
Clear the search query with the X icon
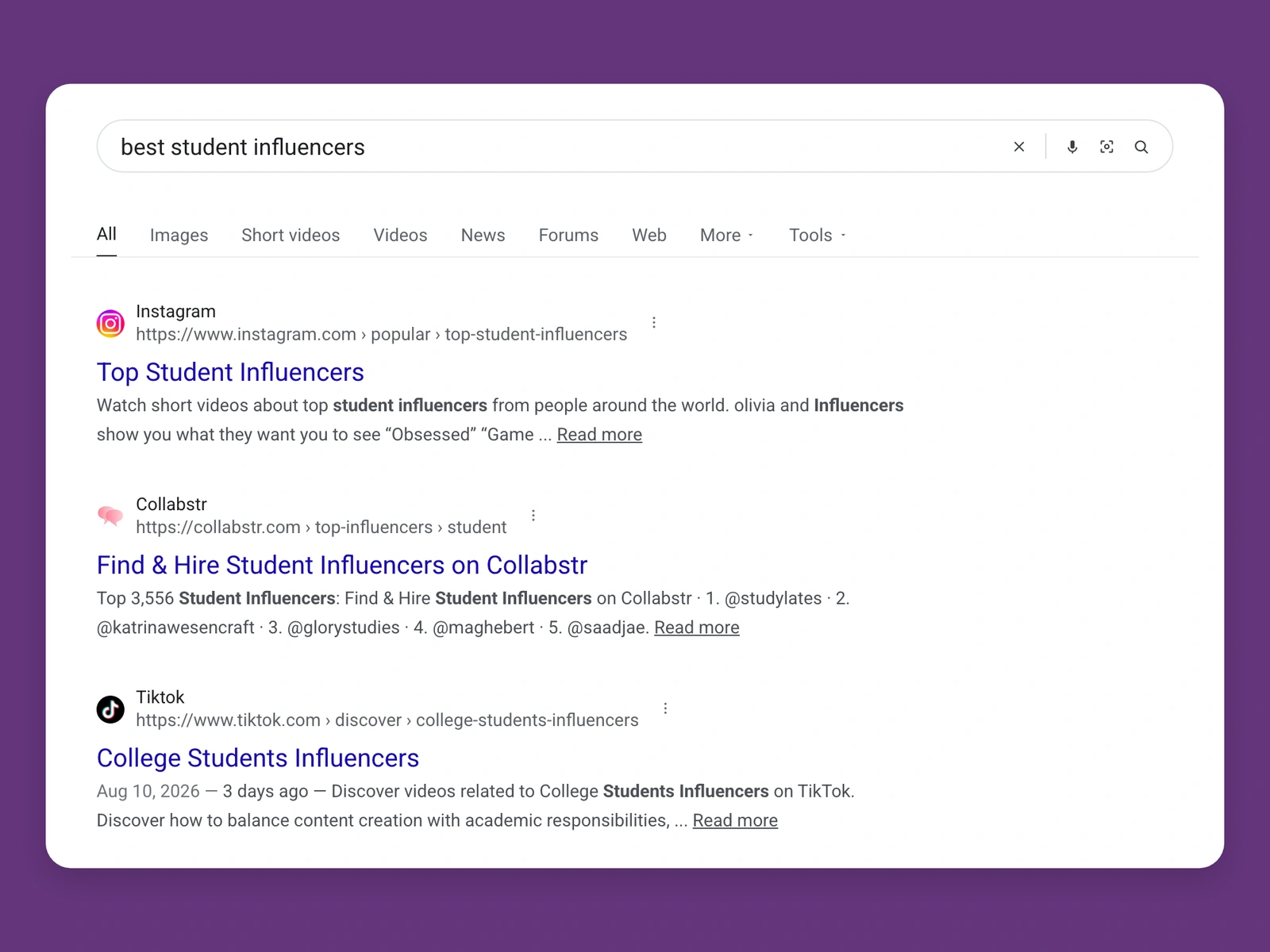(1019, 147)
